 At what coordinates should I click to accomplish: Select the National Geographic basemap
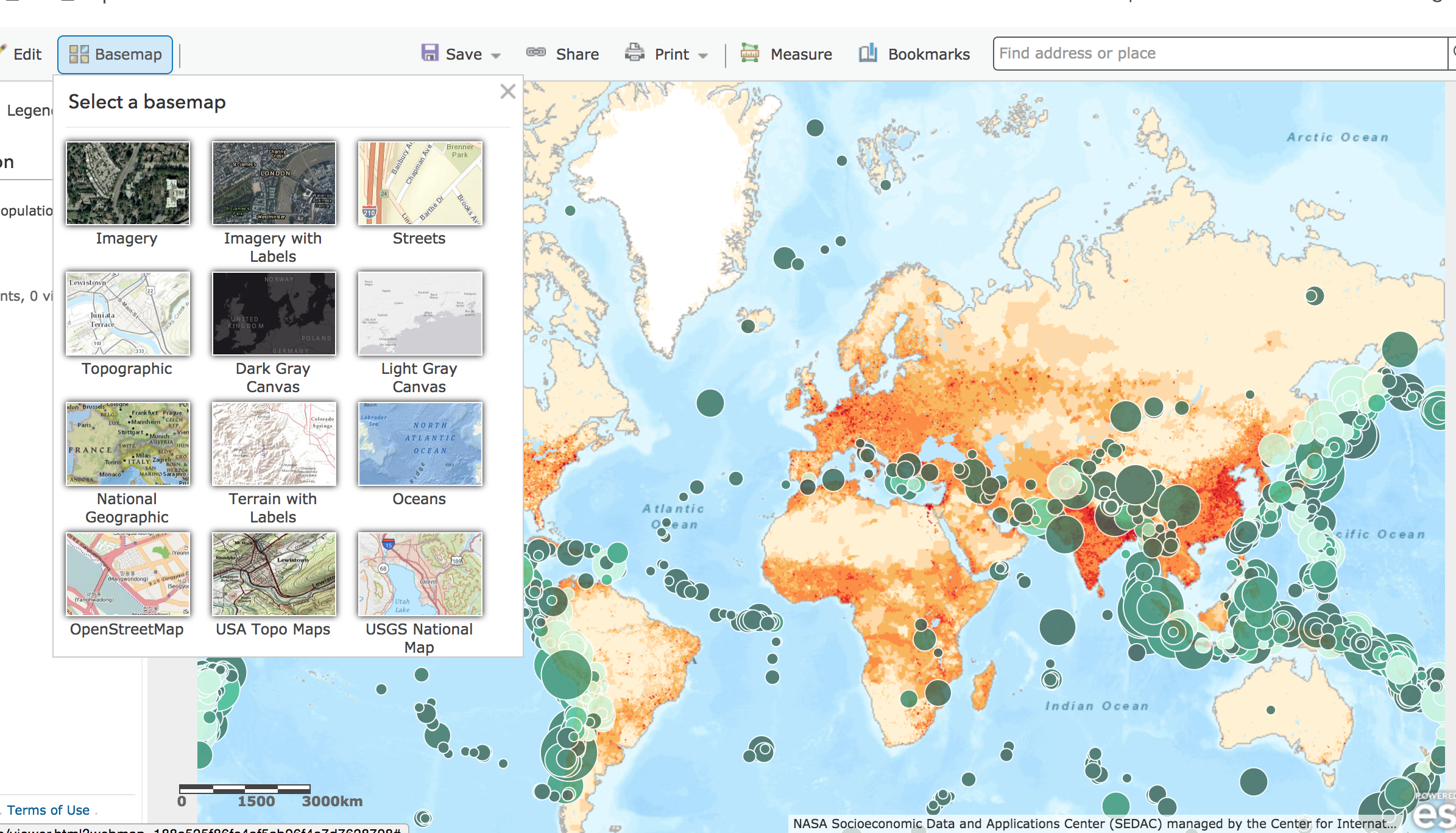pyautogui.click(x=127, y=444)
